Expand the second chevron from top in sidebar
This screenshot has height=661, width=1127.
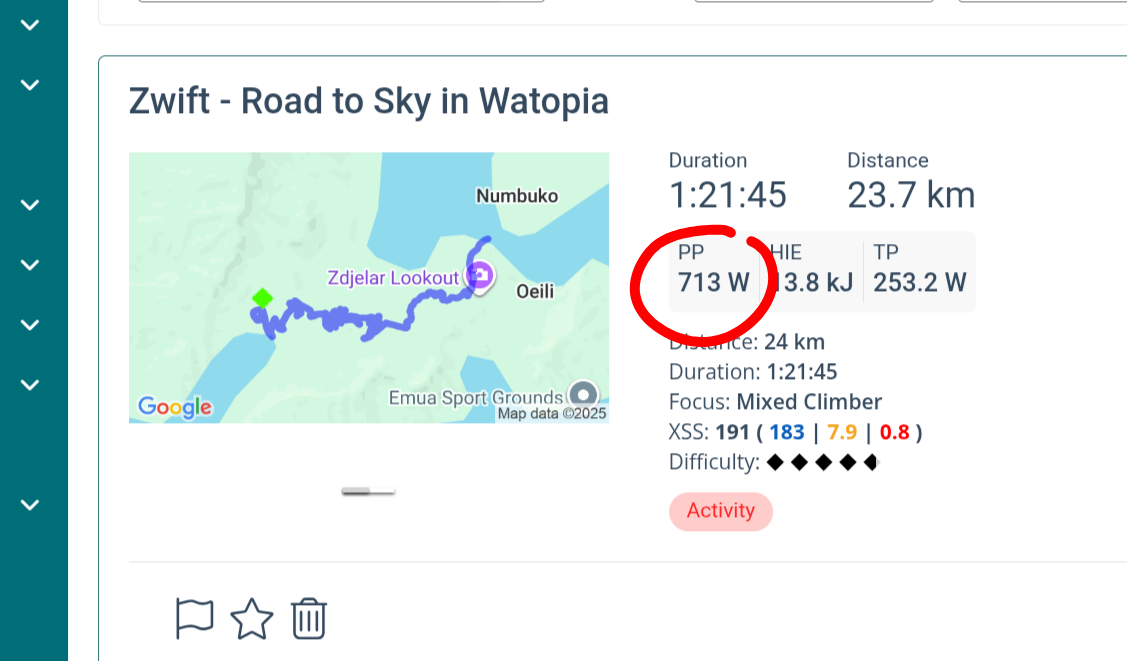click(x=30, y=85)
